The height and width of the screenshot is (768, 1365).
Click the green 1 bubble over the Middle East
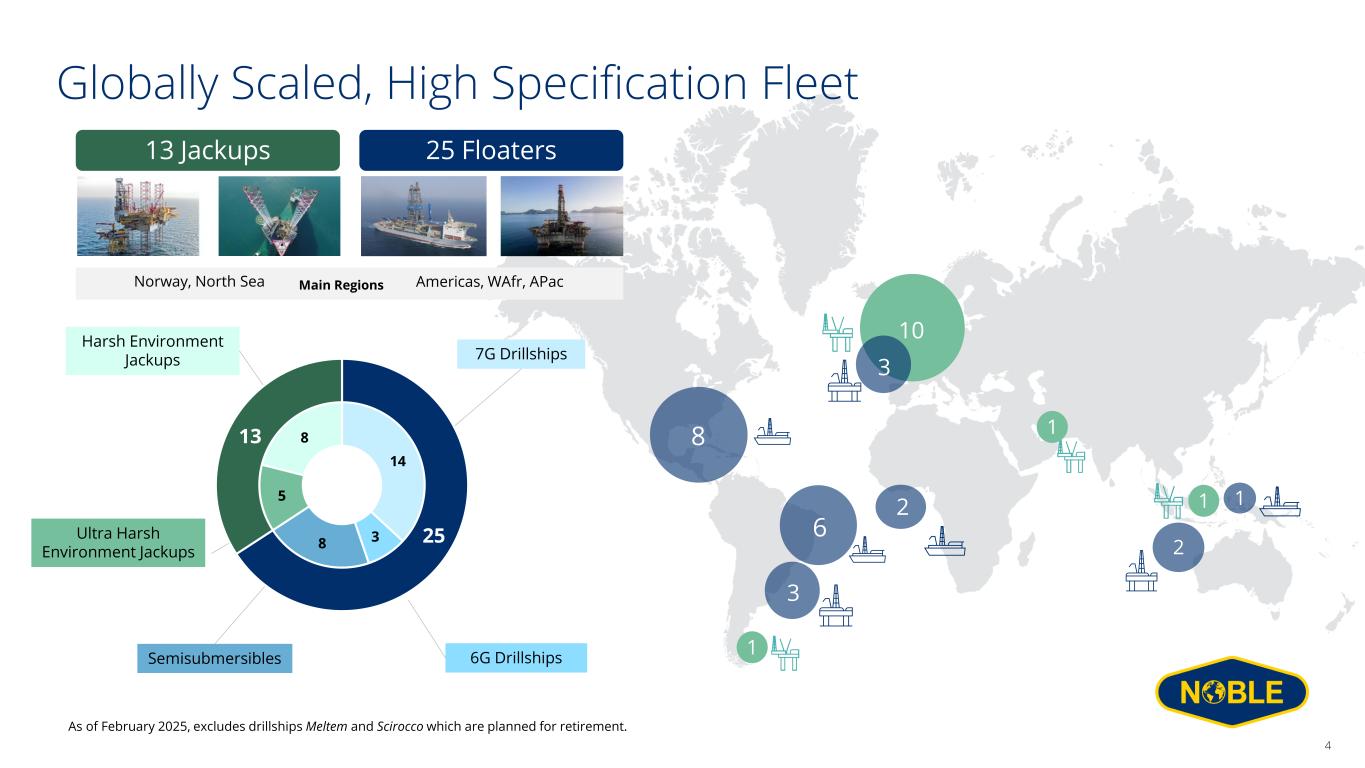tap(1051, 427)
